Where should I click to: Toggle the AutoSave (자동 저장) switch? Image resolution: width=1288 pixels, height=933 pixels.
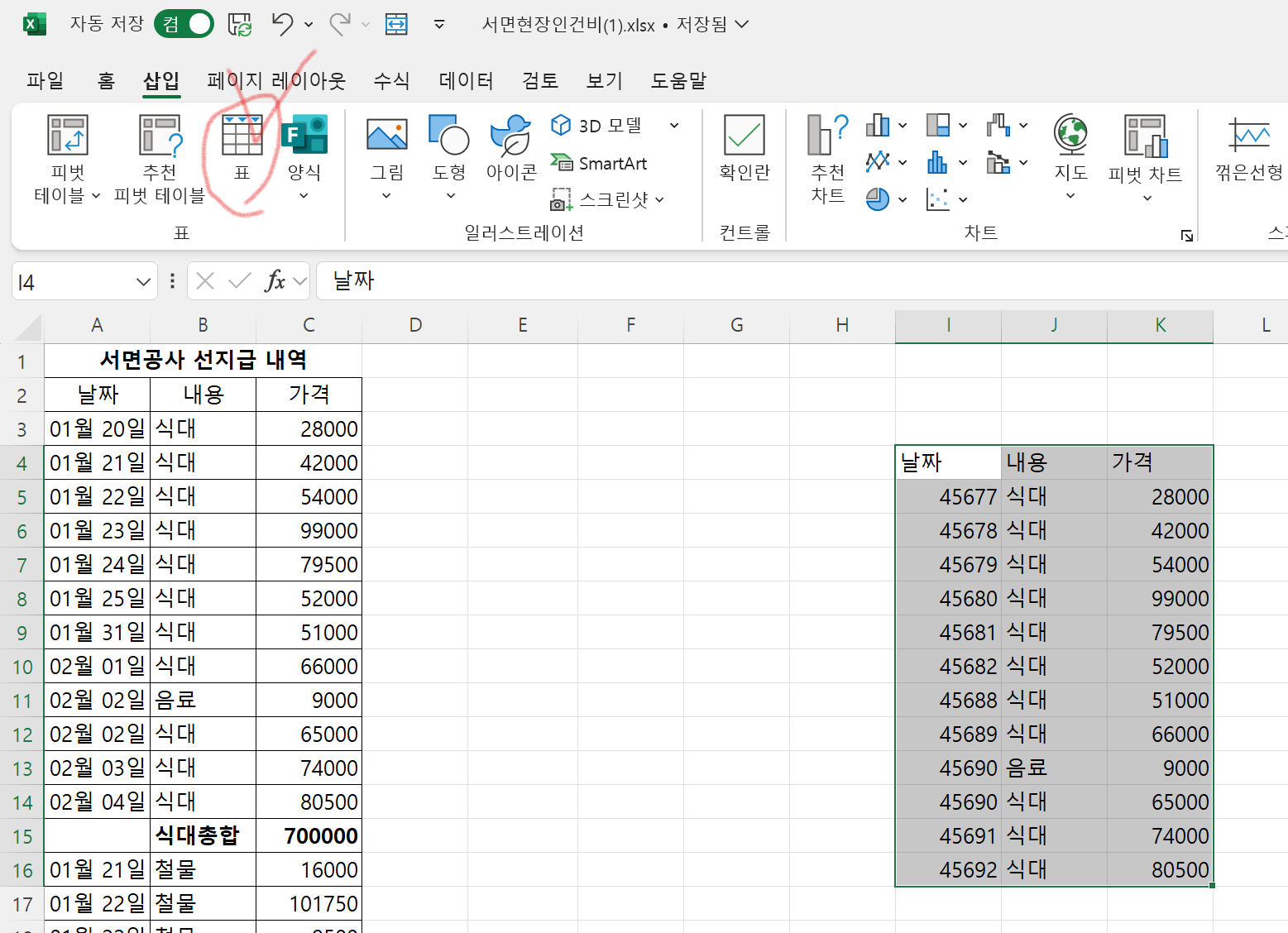(x=184, y=24)
